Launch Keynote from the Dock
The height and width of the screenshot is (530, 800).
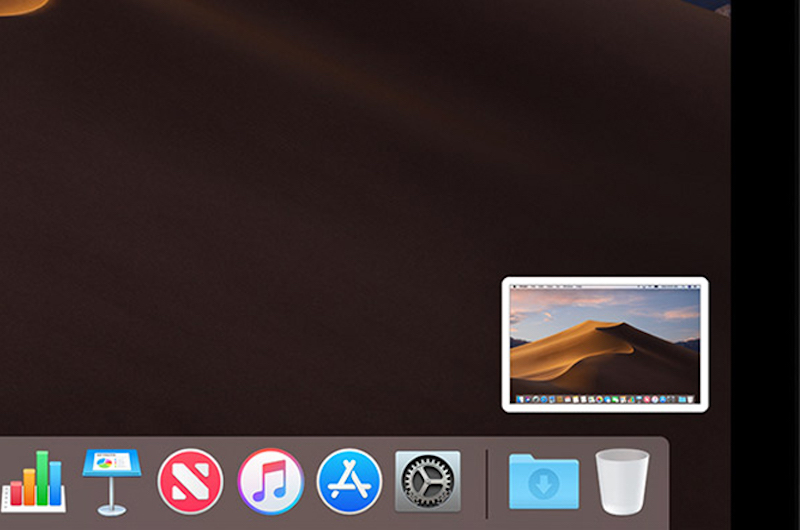tap(112, 482)
